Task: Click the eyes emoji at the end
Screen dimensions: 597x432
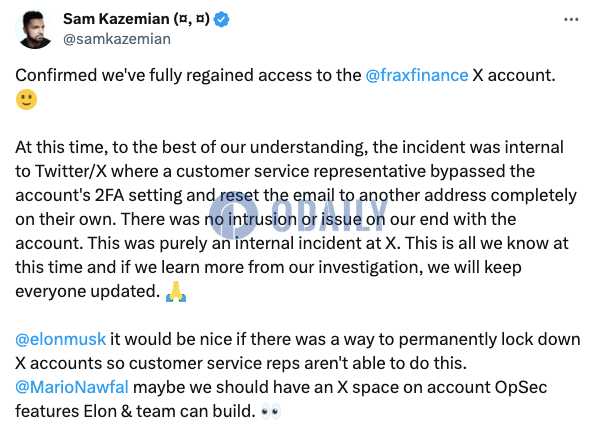Action: [x=271, y=411]
